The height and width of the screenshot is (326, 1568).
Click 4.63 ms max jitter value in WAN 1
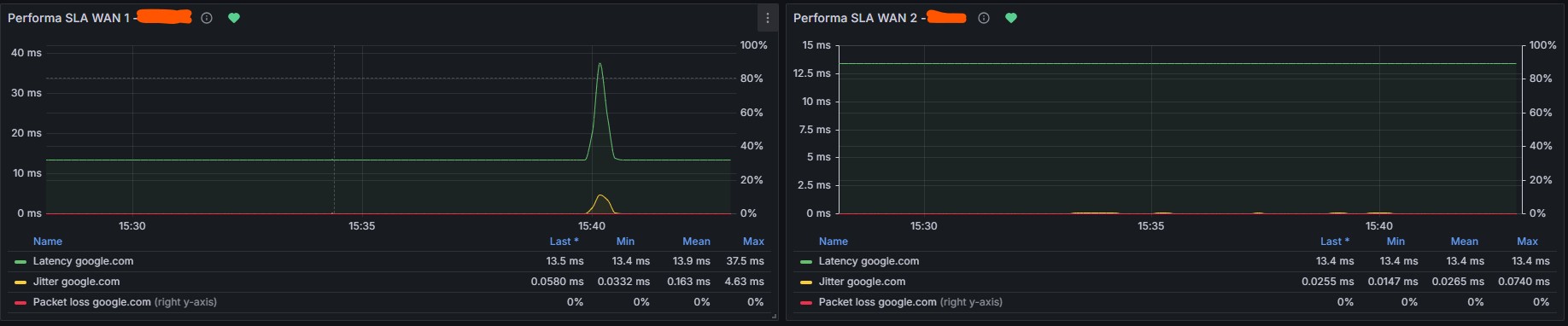[x=744, y=282]
